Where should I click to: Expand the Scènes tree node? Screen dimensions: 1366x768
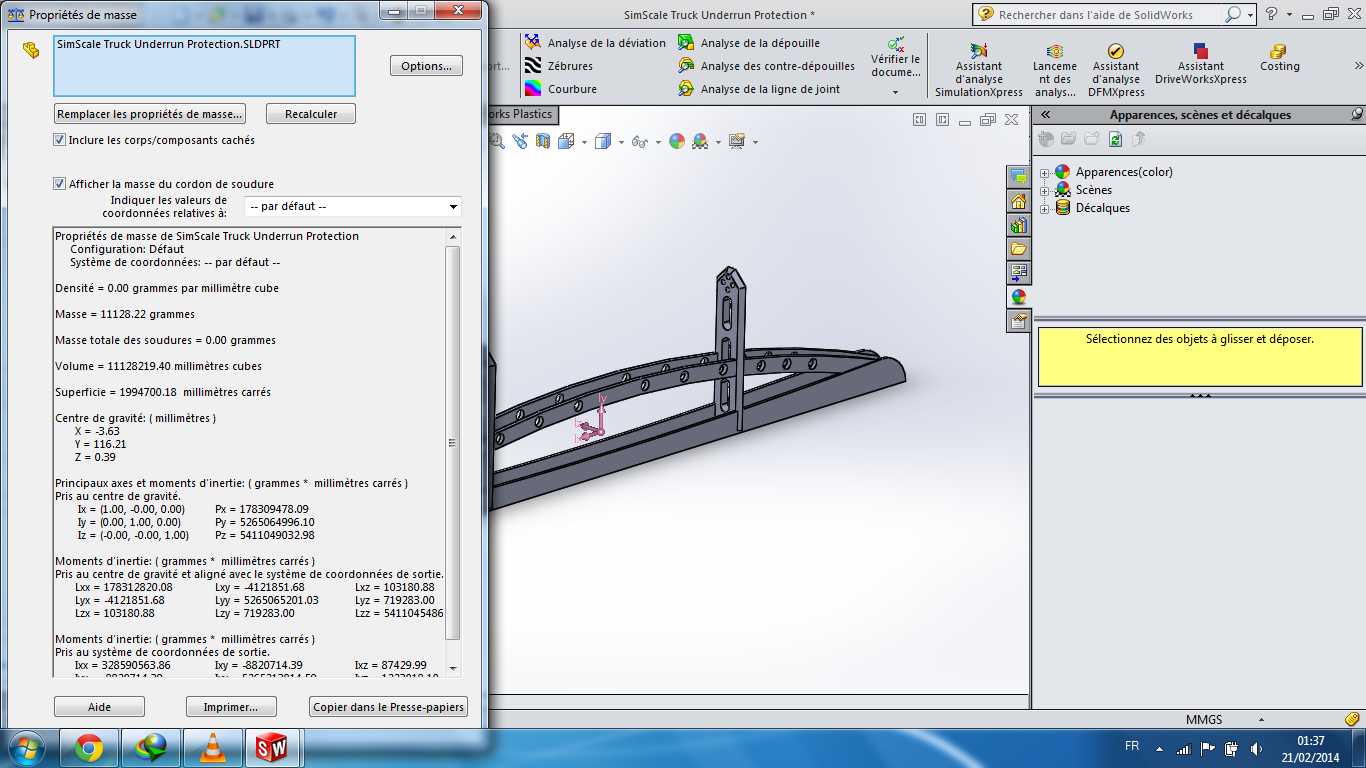pos(1045,190)
